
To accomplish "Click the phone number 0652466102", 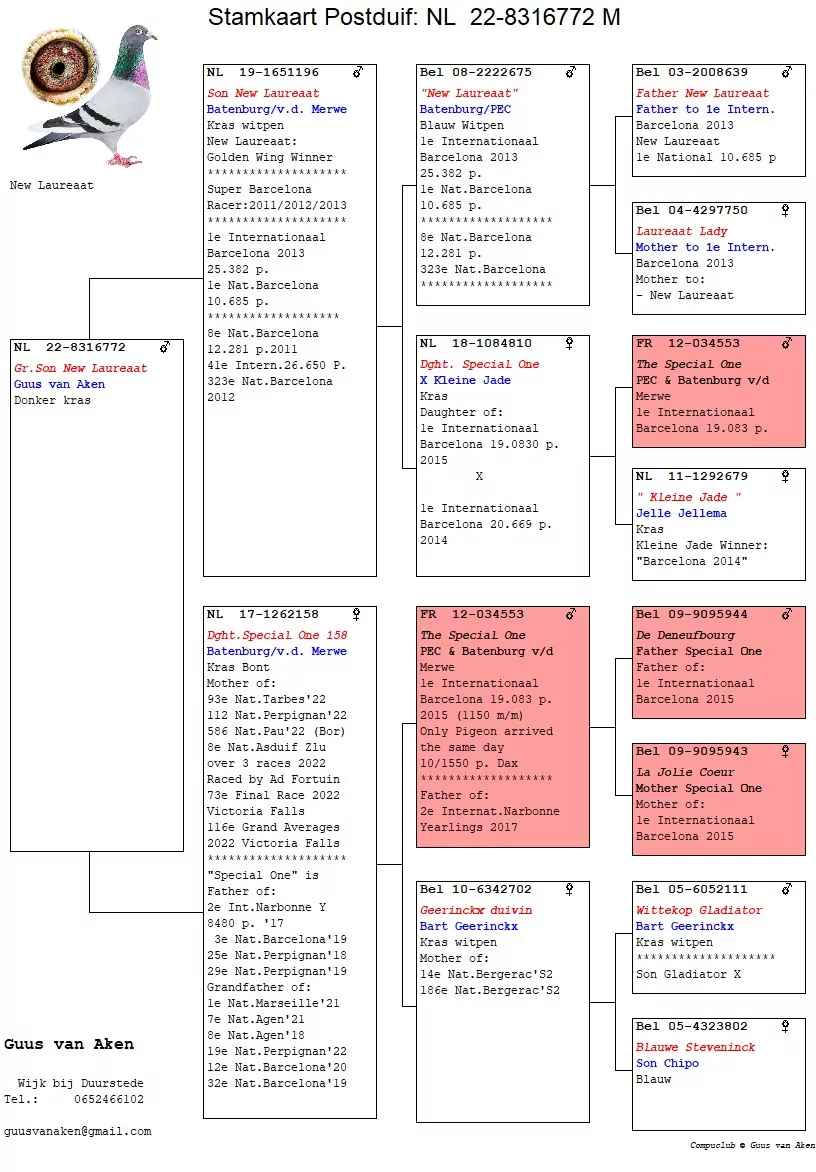I will [109, 1099].
